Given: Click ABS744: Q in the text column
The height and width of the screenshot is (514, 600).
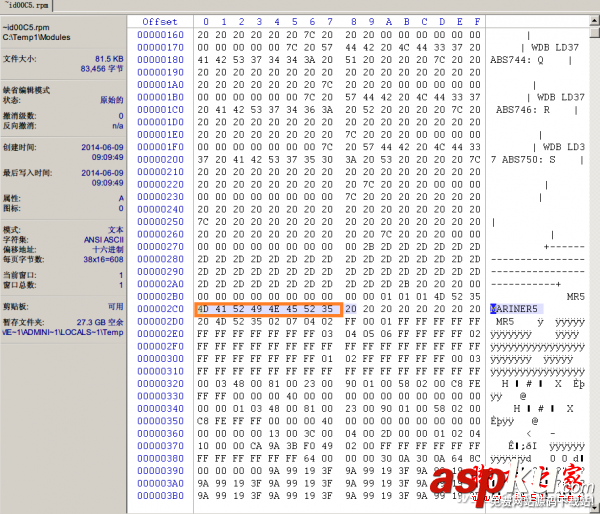Looking at the screenshot, I should point(517,60).
